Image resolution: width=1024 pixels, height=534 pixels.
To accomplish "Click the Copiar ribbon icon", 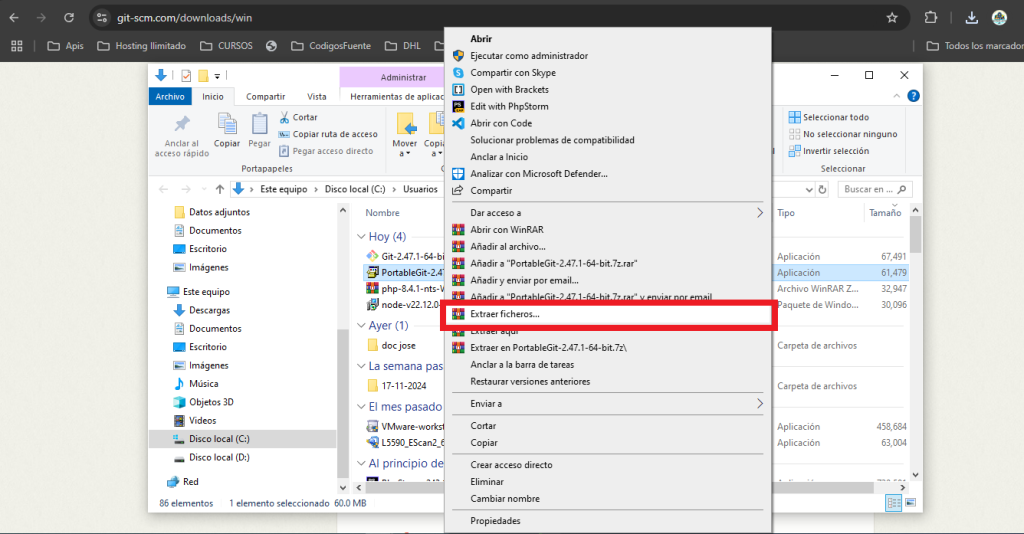I will pos(227,131).
